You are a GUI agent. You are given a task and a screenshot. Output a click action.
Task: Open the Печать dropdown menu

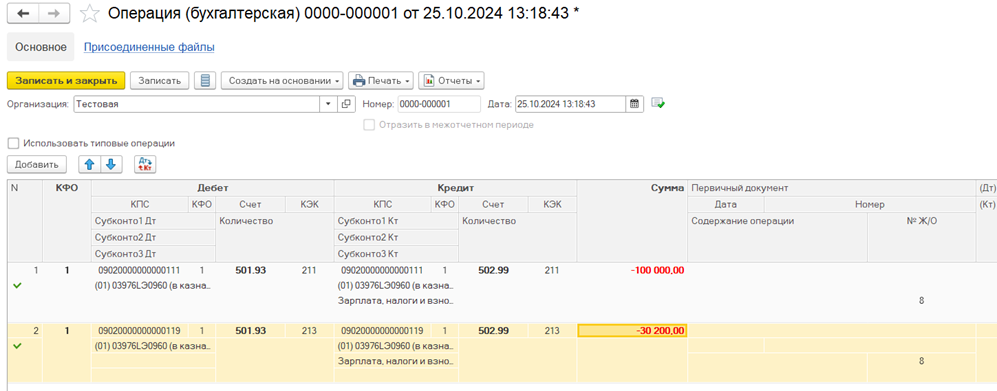coord(381,81)
